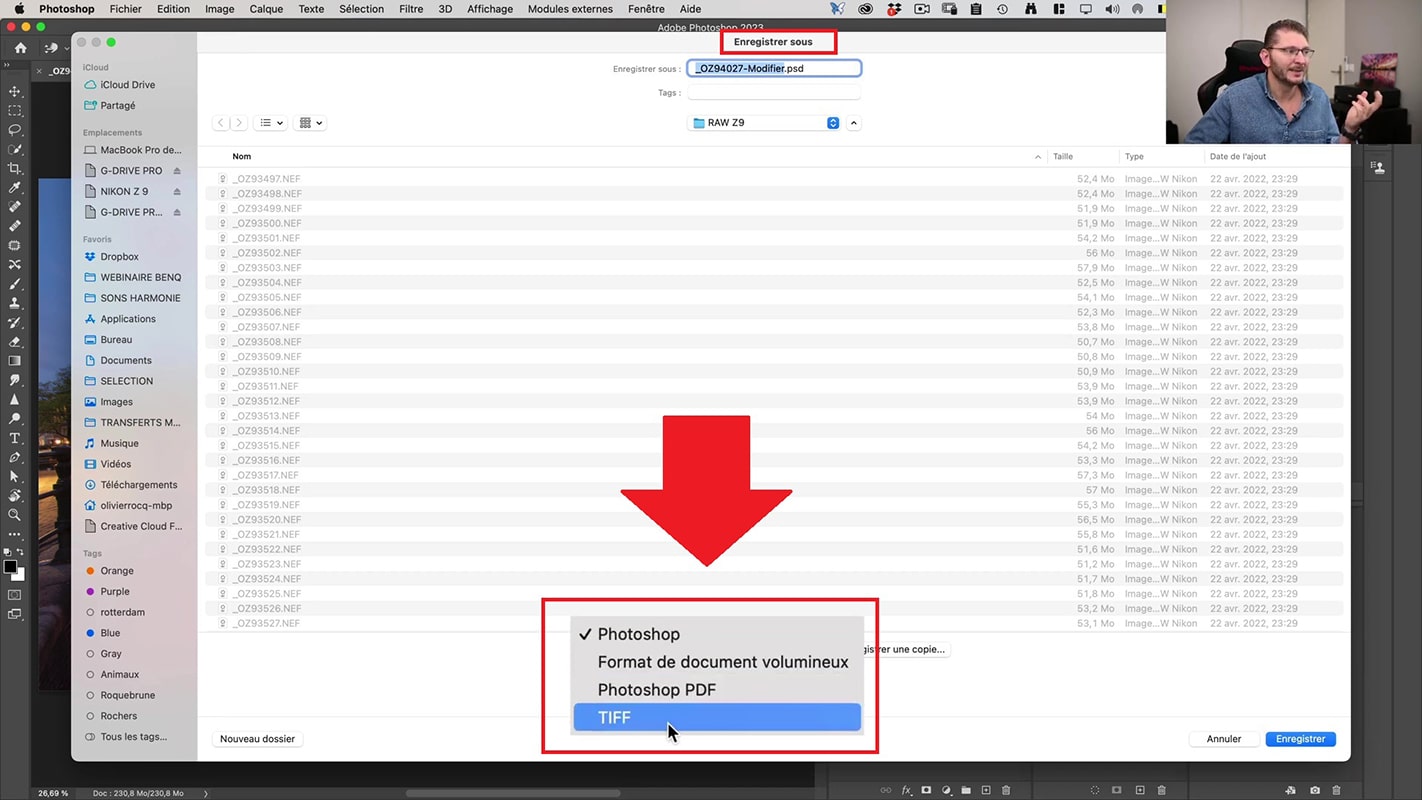This screenshot has height=800, width=1422.
Task: Click the file name input field
Action: (774, 69)
